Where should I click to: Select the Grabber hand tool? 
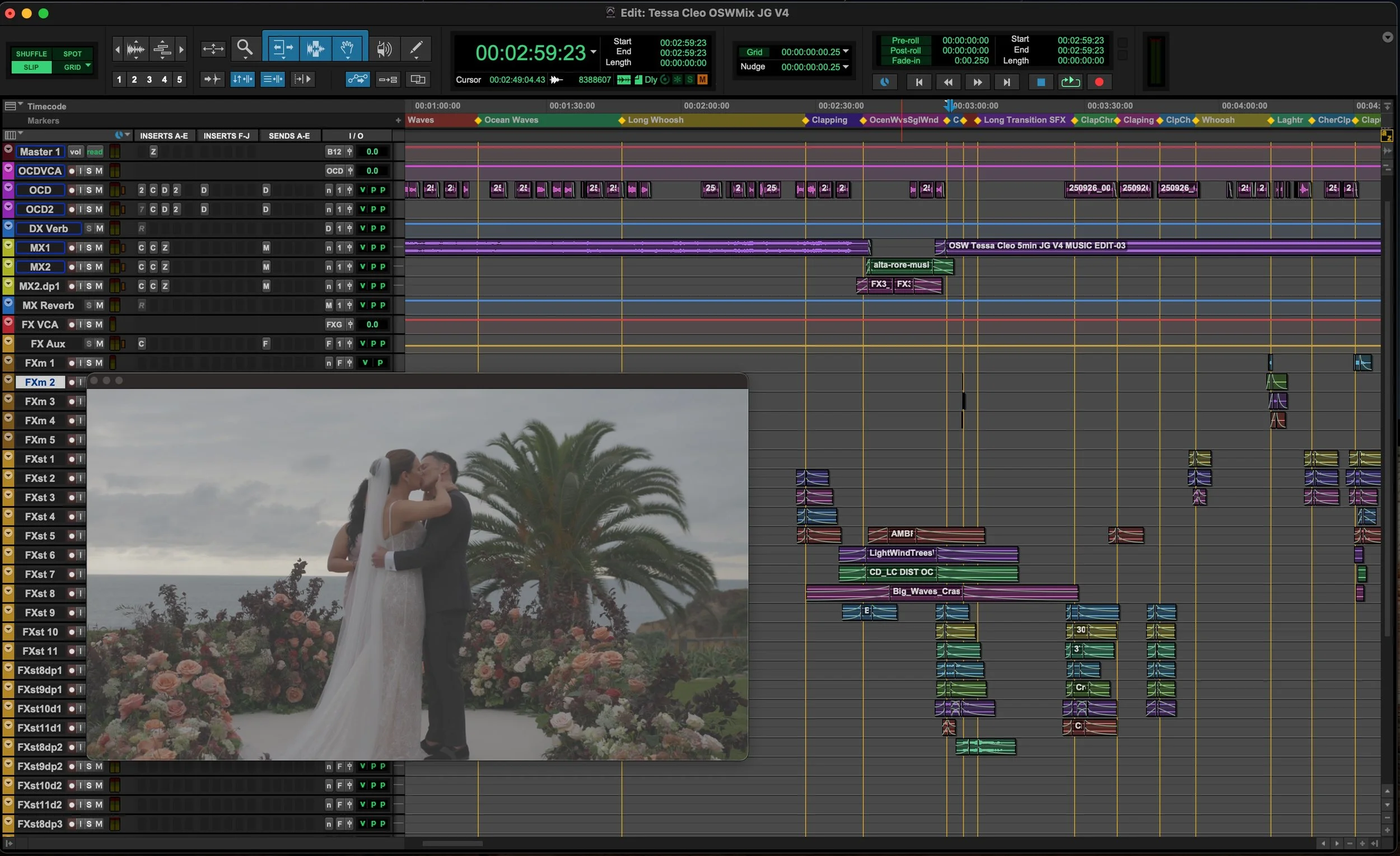click(x=347, y=49)
